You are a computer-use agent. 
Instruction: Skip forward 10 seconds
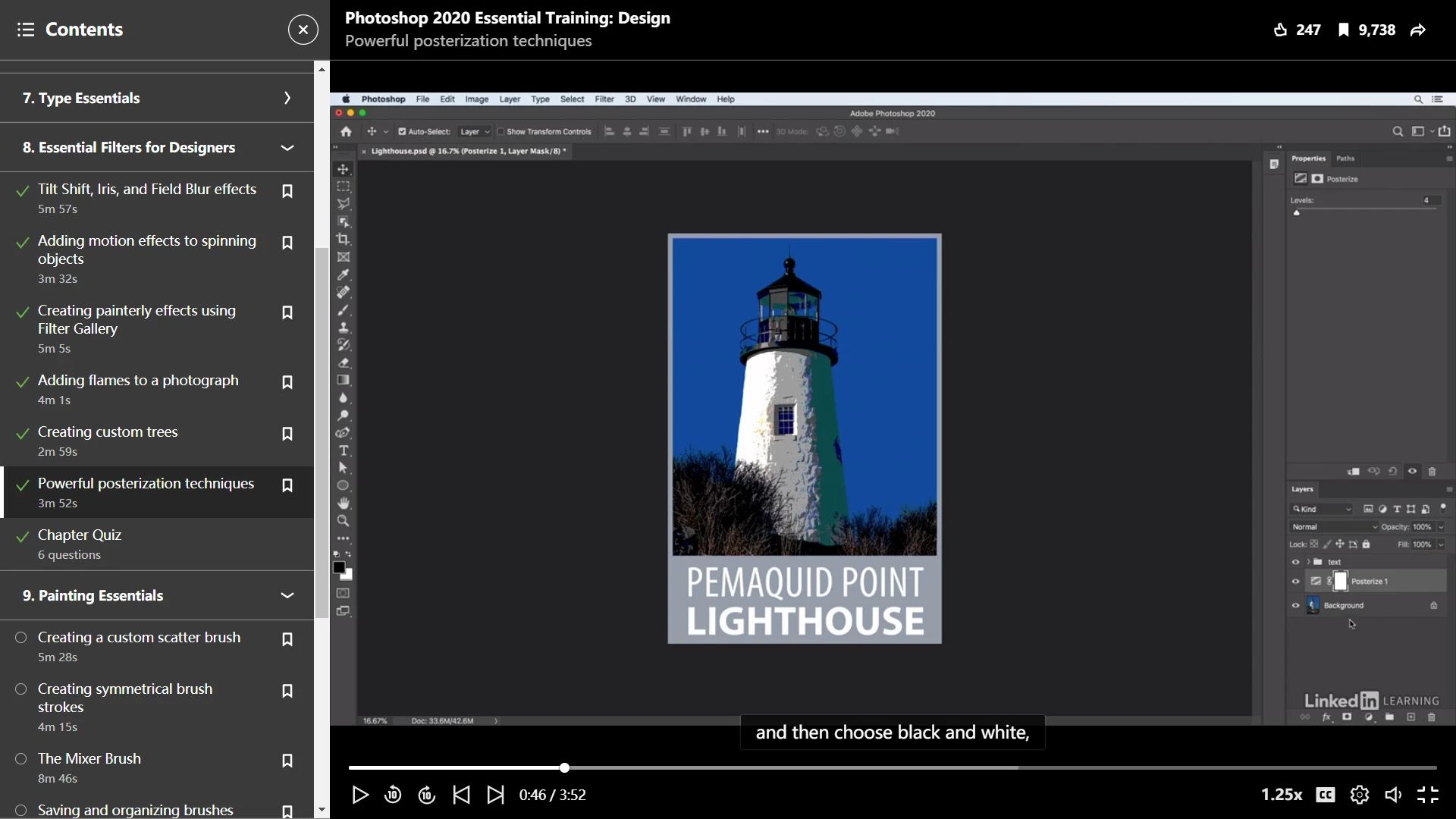[427, 795]
